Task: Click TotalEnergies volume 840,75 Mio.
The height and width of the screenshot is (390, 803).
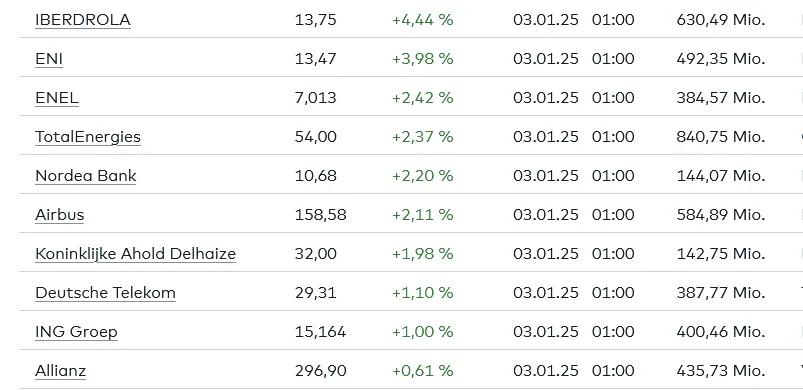Action: point(721,137)
